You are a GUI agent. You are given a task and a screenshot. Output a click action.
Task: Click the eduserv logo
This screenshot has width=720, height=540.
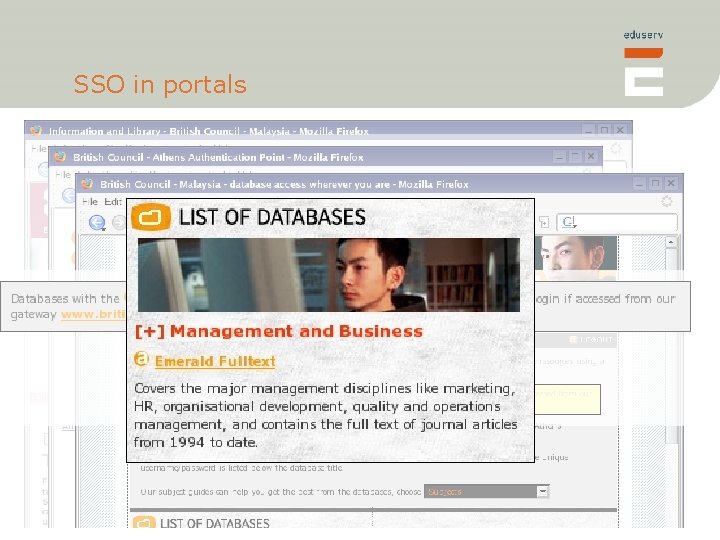point(643,64)
